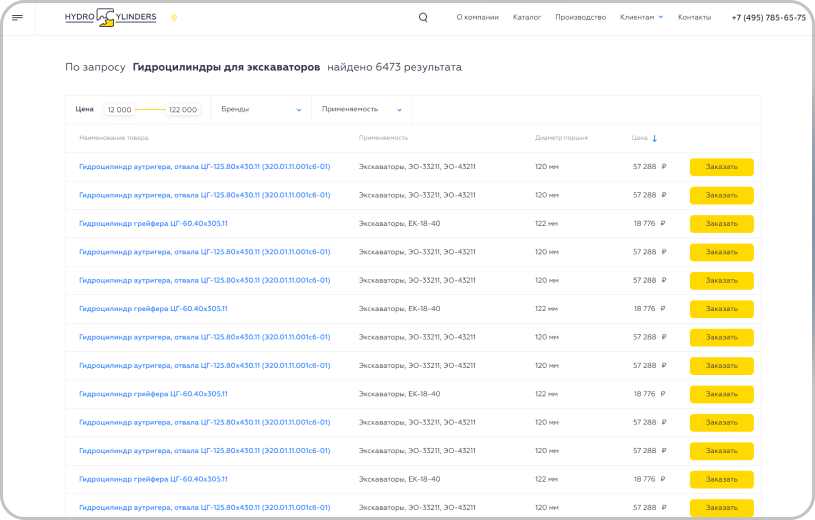Click the HydroCylinders logo

tap(110, 17)
